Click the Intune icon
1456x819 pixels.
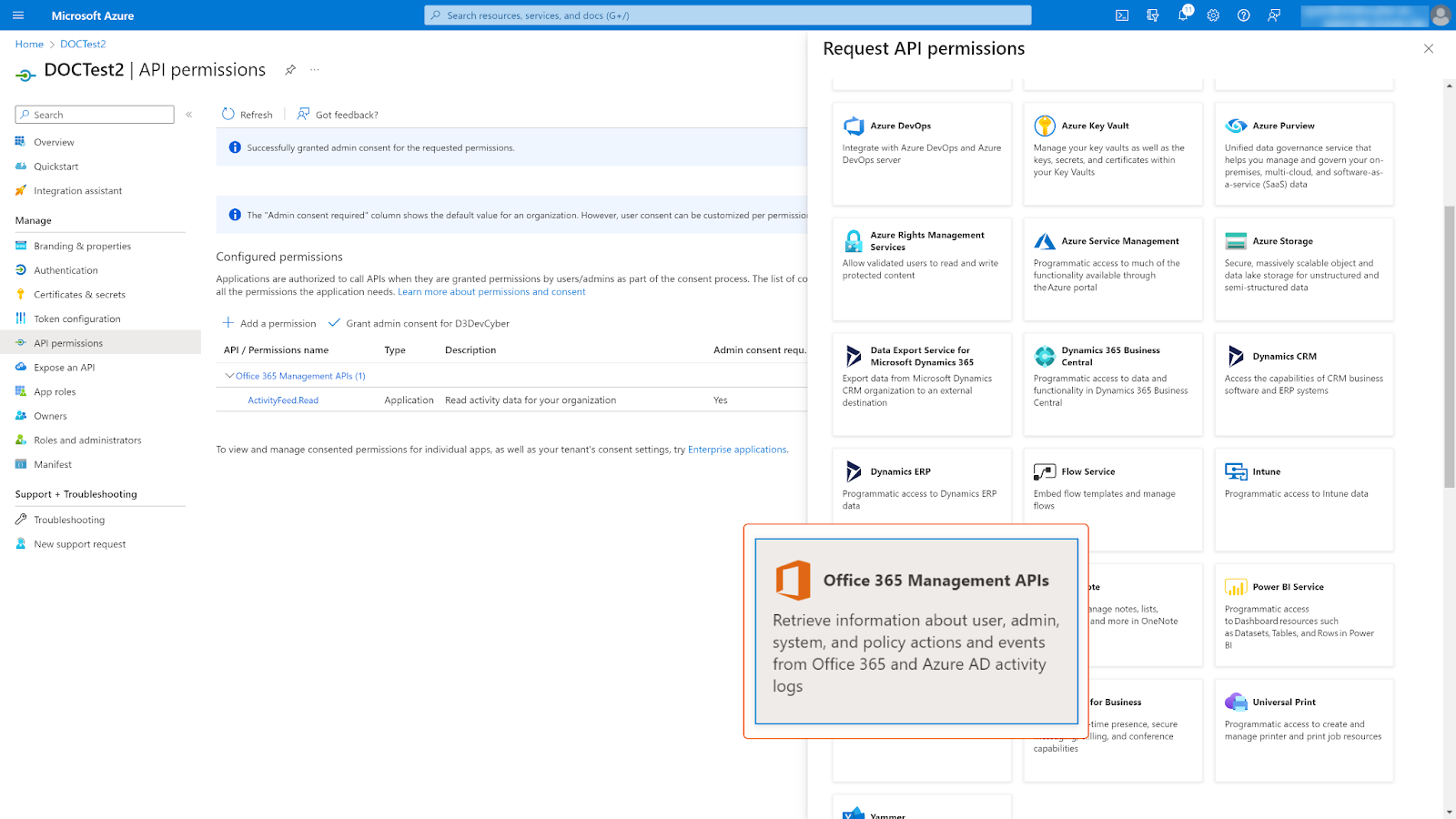[1236, 471]
